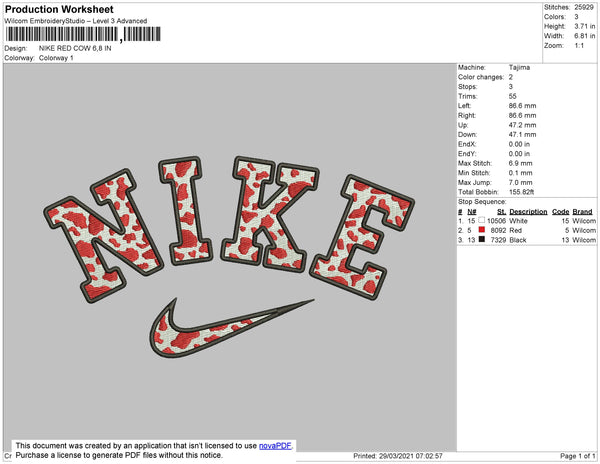
Task: Click the red thread color swatch
Action: (x=481, y=230)
